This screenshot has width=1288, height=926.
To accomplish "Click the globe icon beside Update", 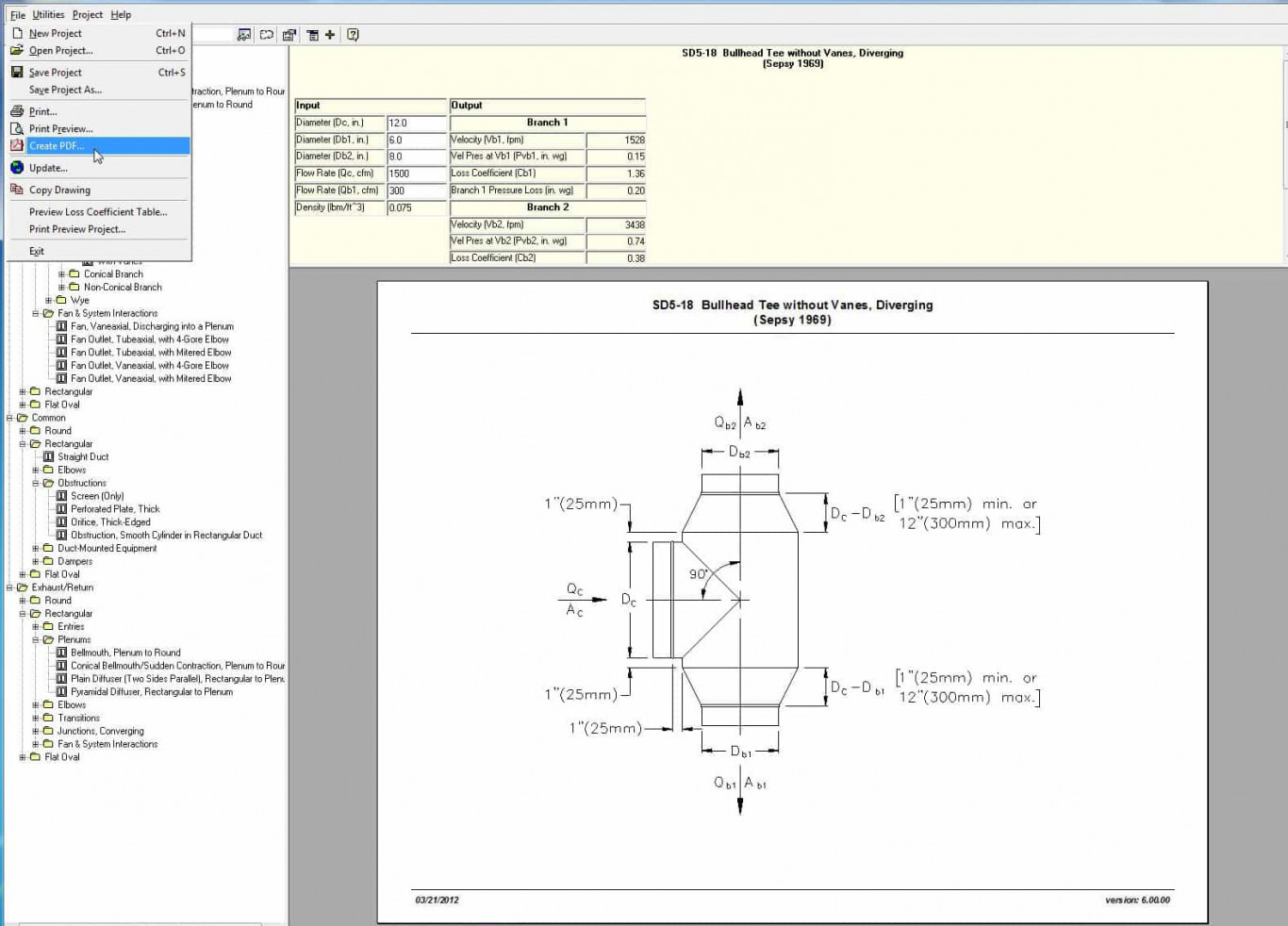I will (17, 168).
